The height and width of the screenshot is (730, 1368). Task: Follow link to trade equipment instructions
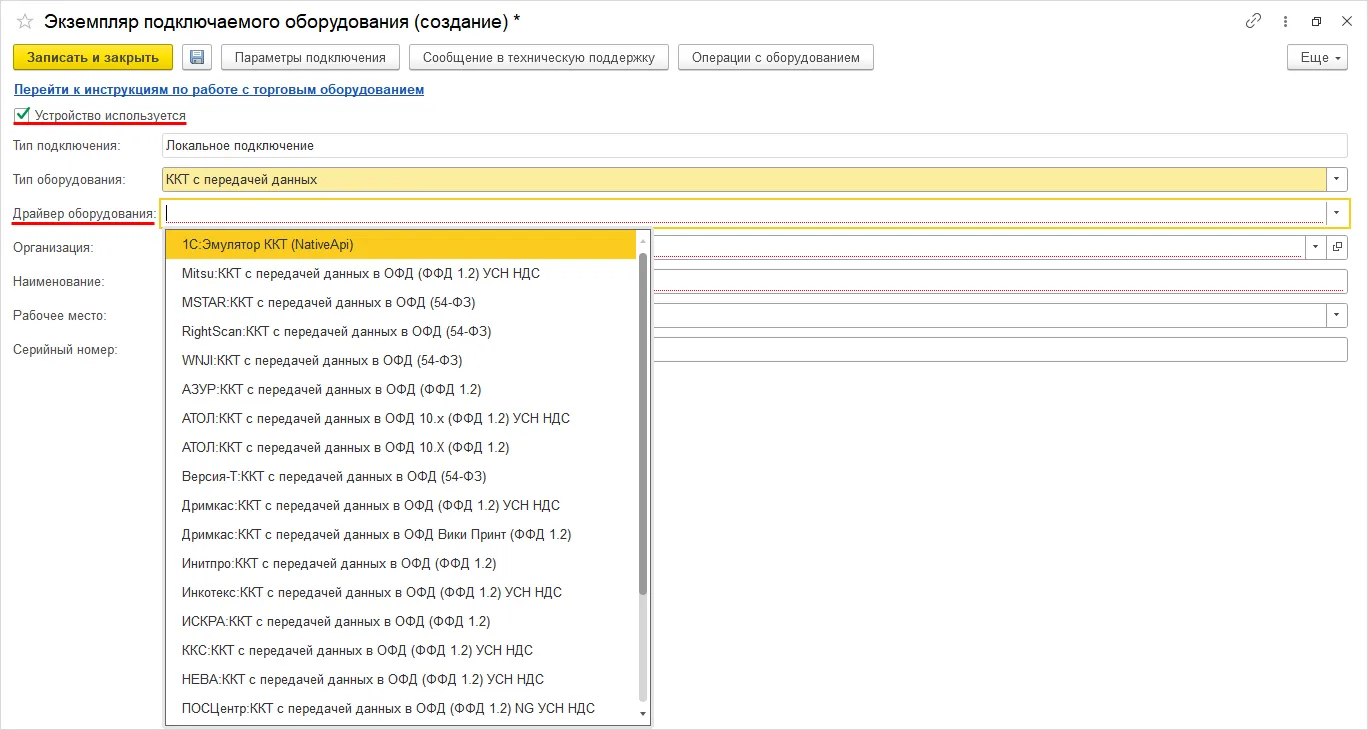(219, 89)
